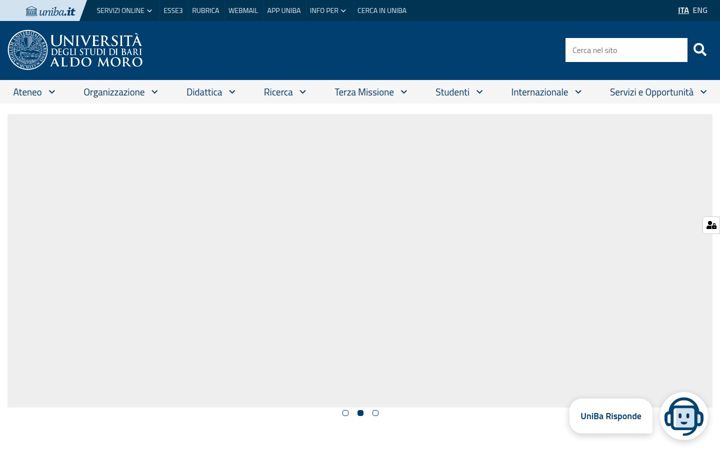
Task: Click the uniba.it logo in the top bar
Action: click(x=50, y=11)
